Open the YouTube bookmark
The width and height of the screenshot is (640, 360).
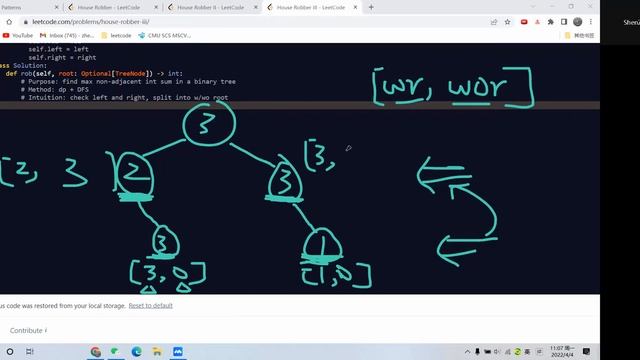[18, 36]
